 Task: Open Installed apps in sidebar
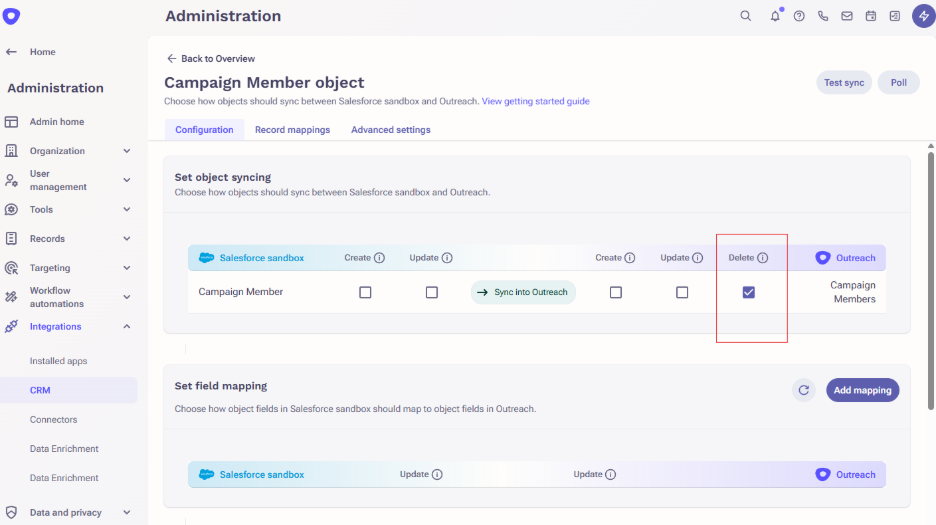click(58, 361)
